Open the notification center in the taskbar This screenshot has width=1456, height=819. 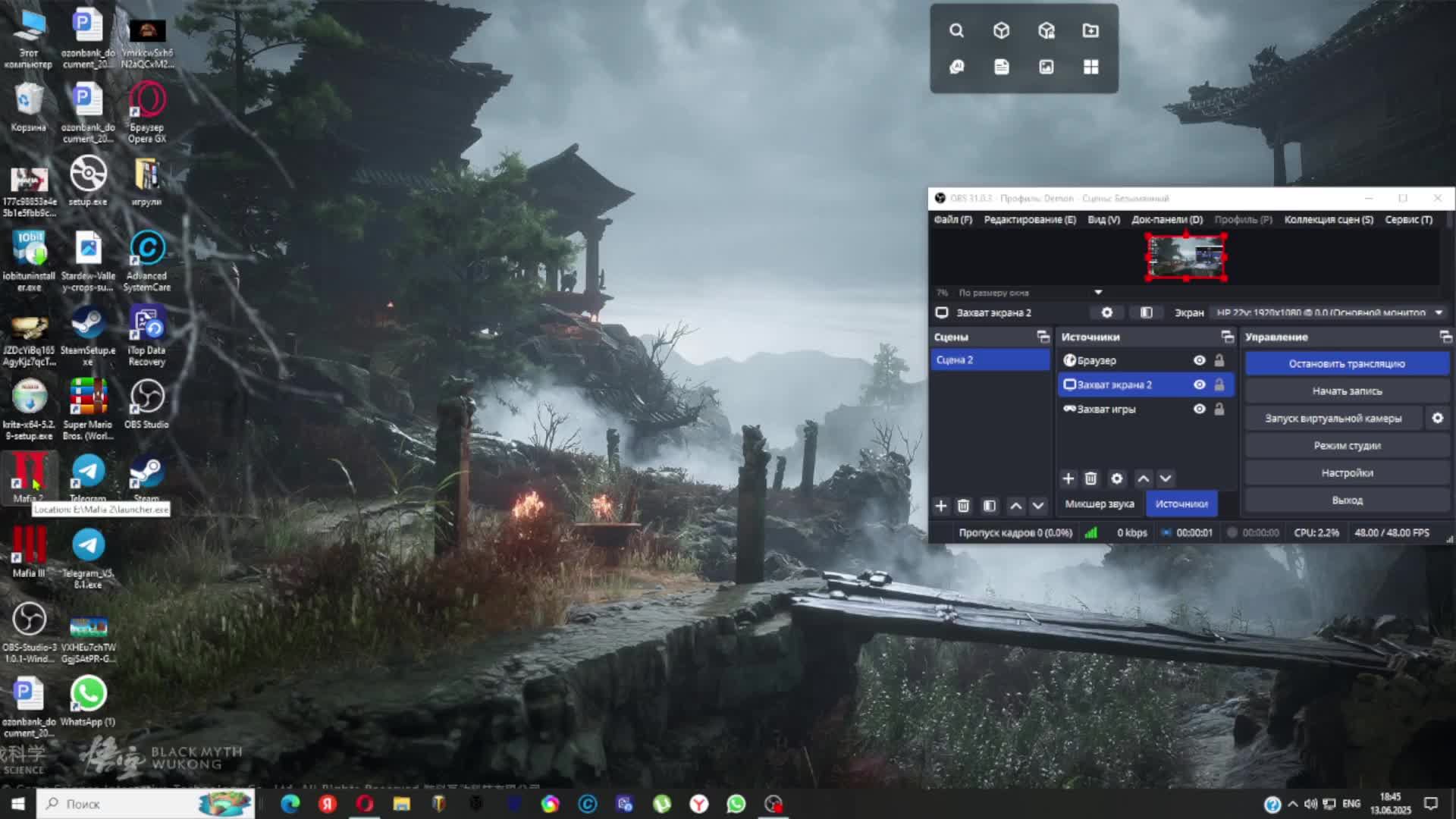1431,804
